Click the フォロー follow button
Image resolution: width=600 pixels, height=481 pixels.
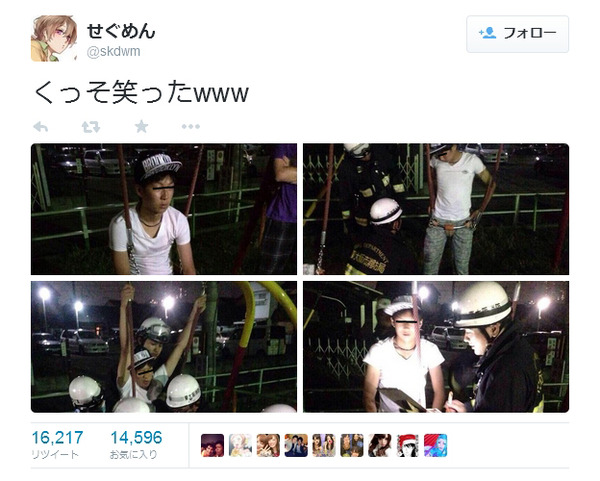[x=517, y=34]
